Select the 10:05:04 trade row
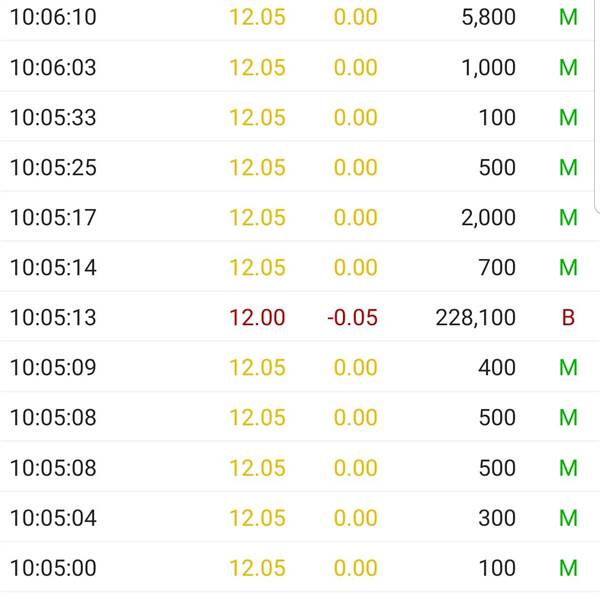 coord(297,517)
